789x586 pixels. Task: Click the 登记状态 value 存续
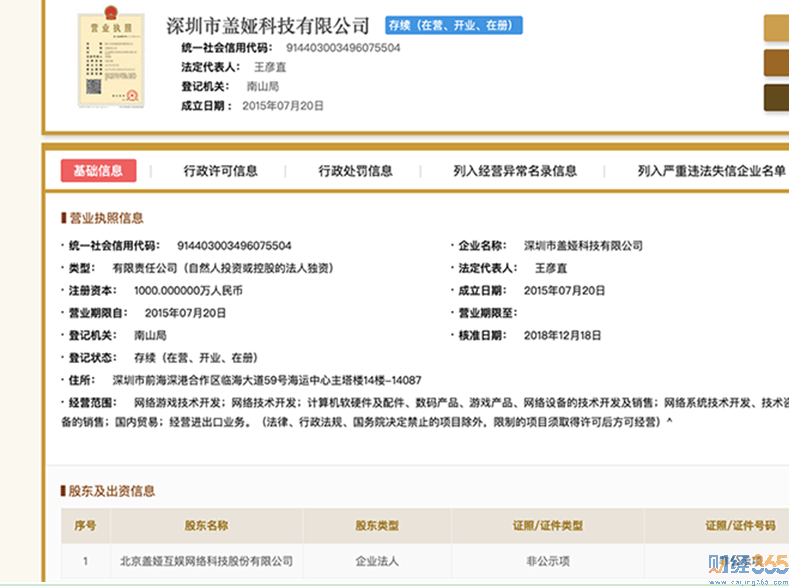pos(196,358)
